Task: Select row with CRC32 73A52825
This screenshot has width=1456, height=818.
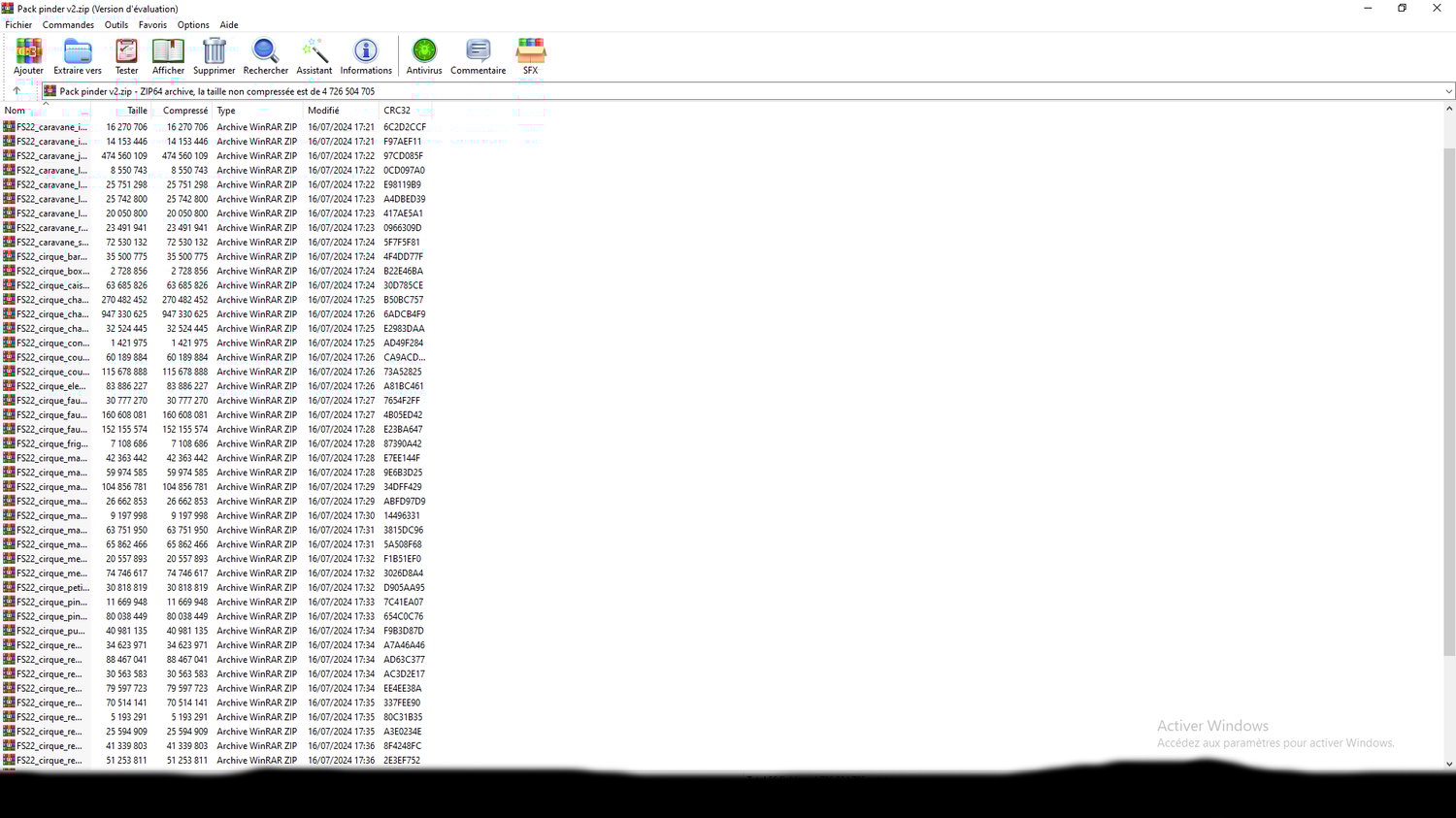Action: click(214, 372)
